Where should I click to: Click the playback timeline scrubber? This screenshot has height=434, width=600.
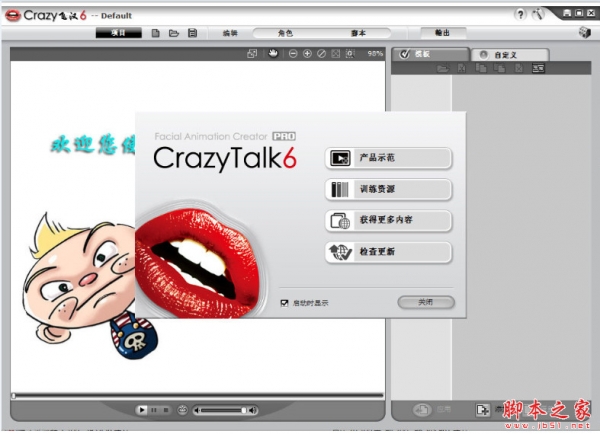13,396
